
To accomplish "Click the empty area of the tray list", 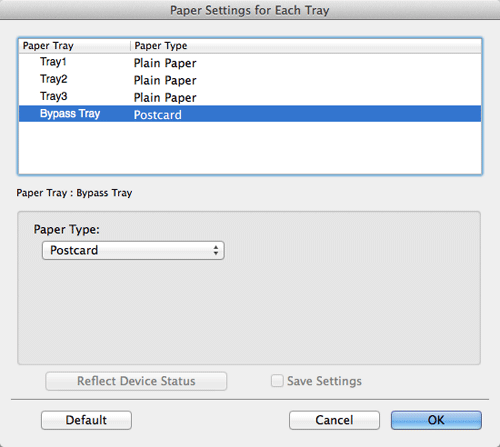I will tap(250, 148).
